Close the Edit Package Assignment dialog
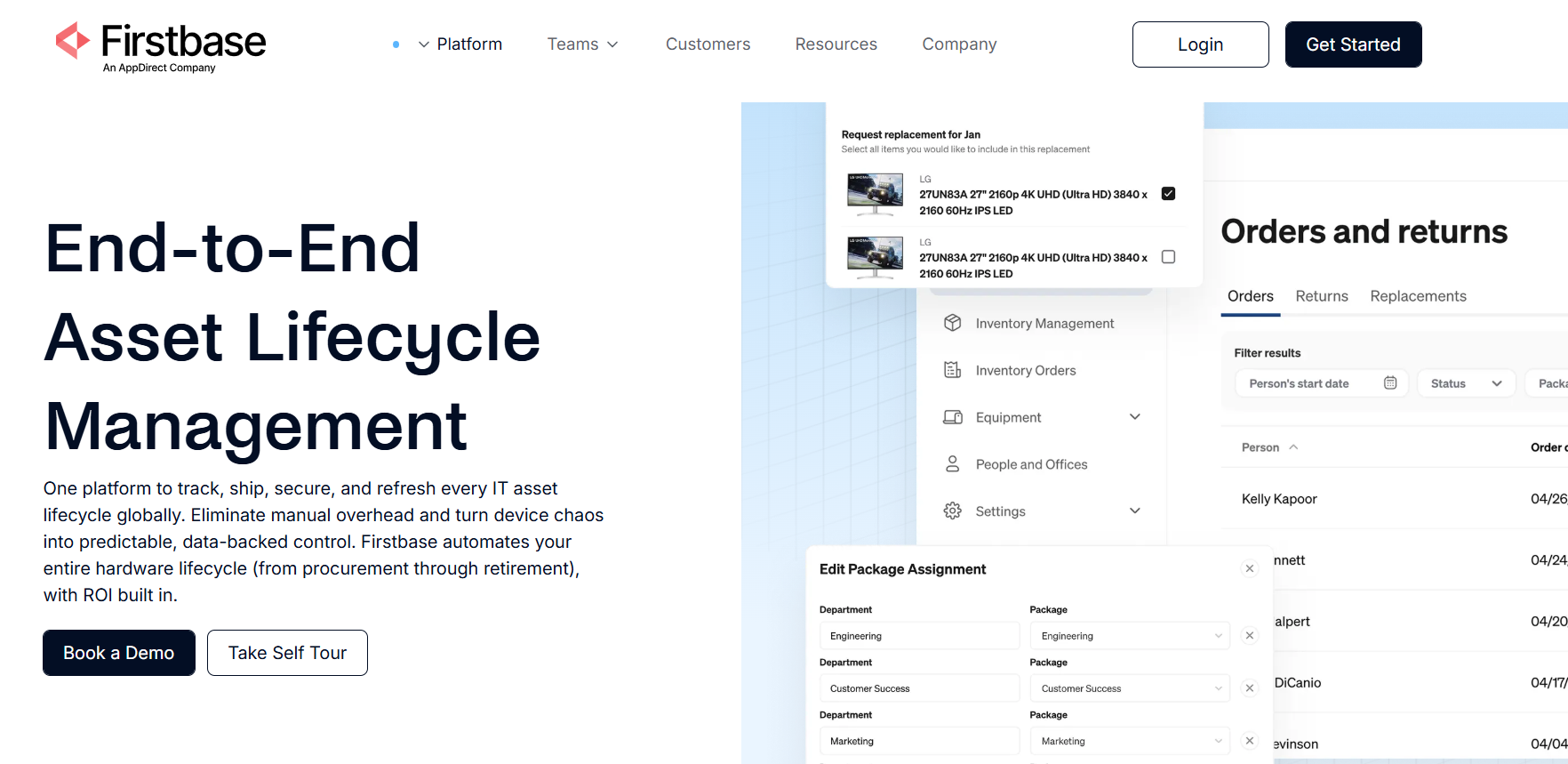Viewport: 1568px width, 764px height. (1250, 568)
